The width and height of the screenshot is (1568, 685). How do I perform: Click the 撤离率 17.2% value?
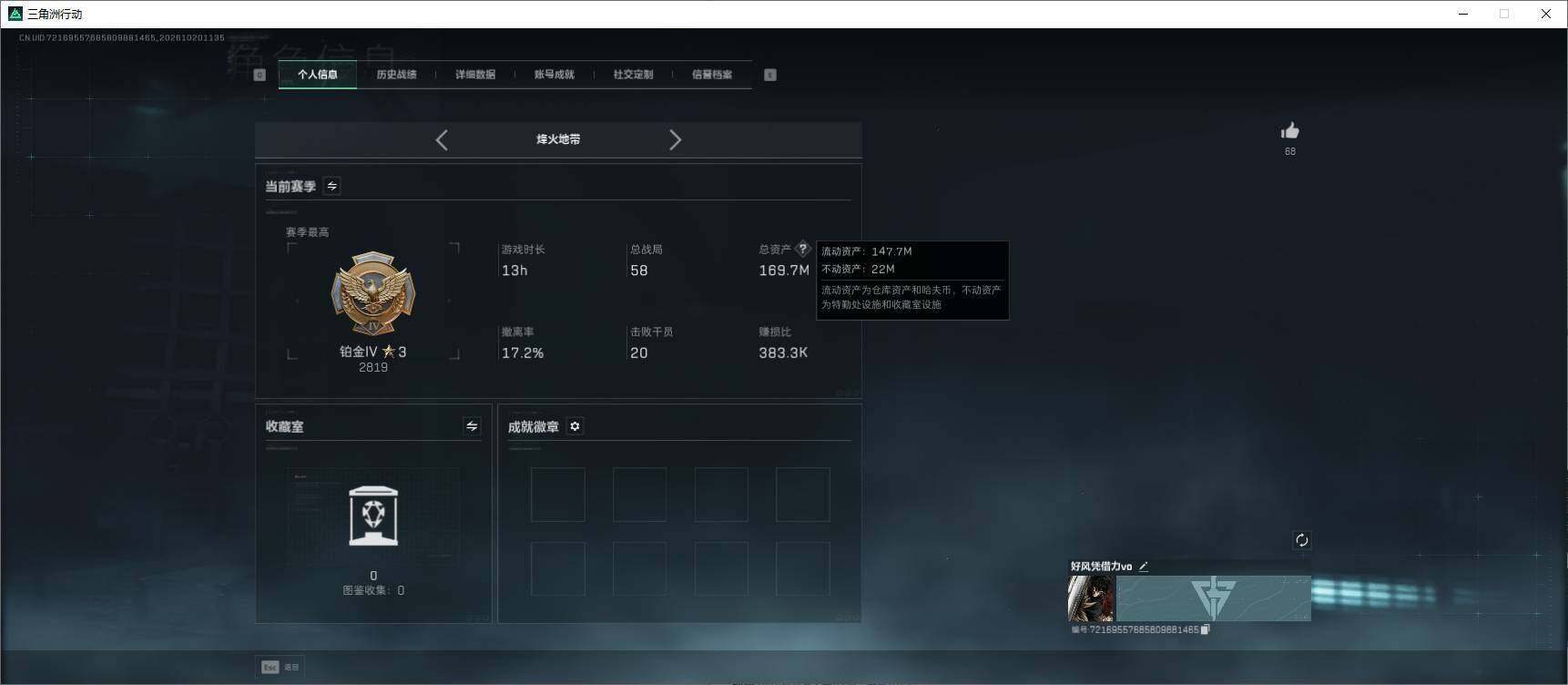pos(523,353)
